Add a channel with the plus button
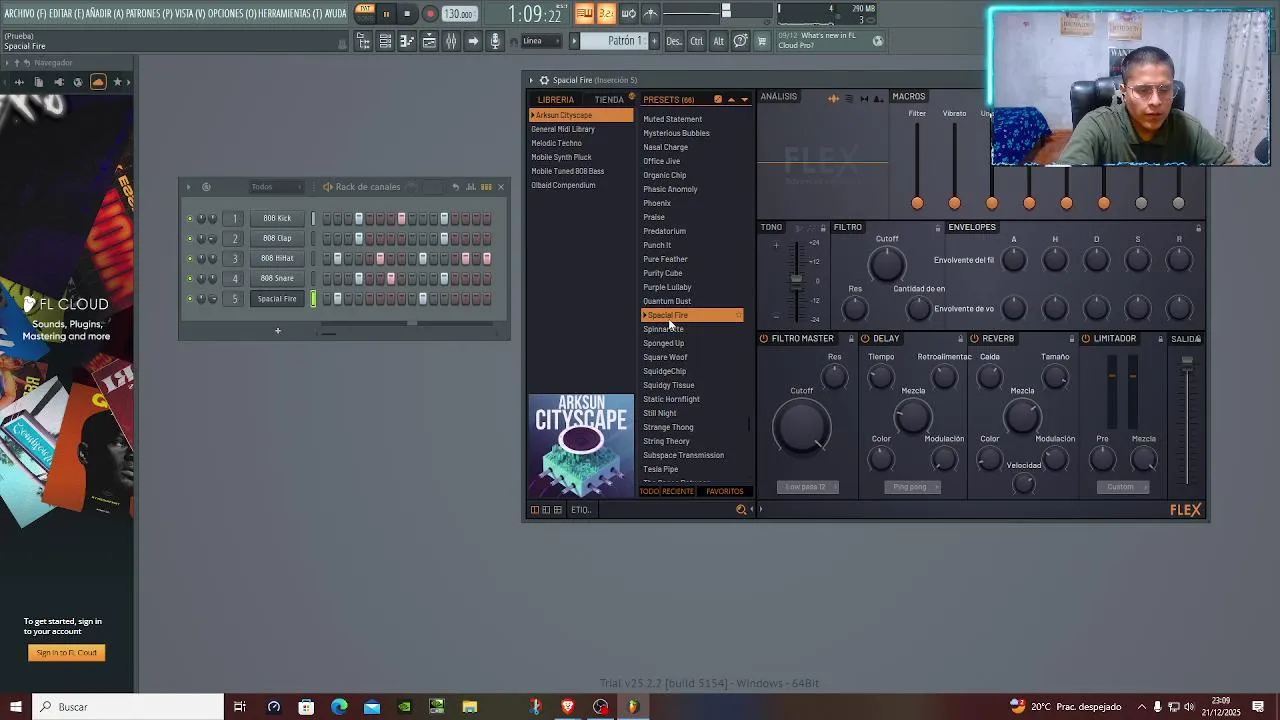Image resolution: width=1280 pixels, height=720 pixels. pyautogui.click(x=278, y=331)
